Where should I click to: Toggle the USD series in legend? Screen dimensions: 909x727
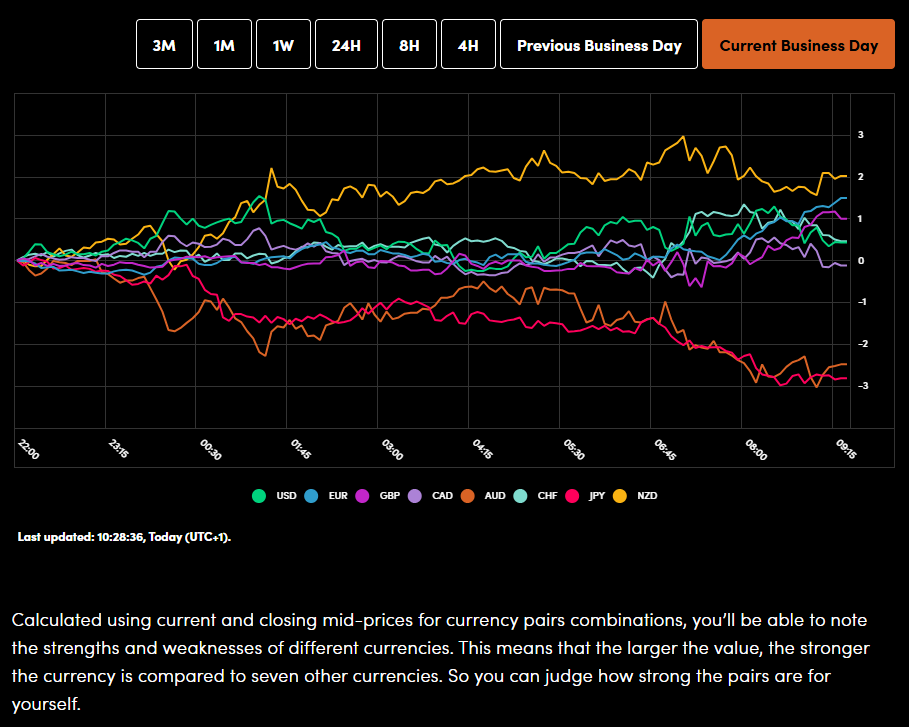point(275,495)
